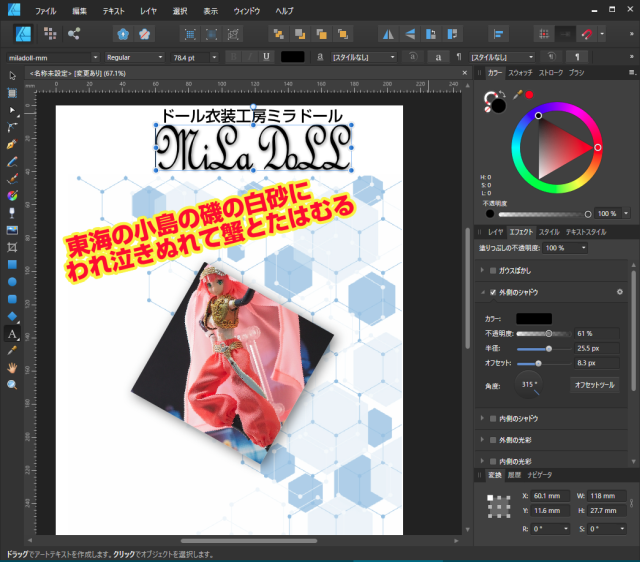
Task: Select the View hand tool
Action: click(12, 368)
